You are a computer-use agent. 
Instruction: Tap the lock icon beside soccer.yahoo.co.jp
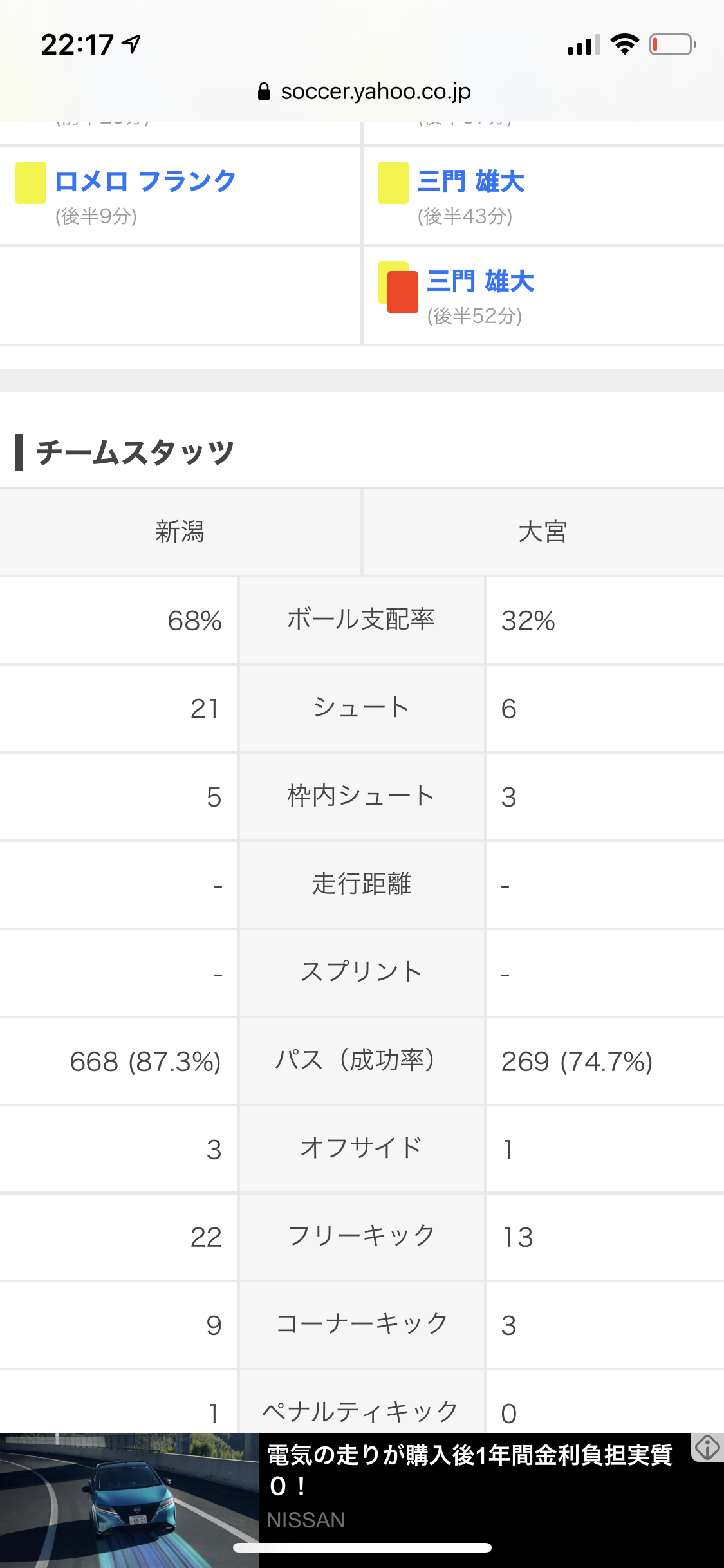tap(263, 91)
